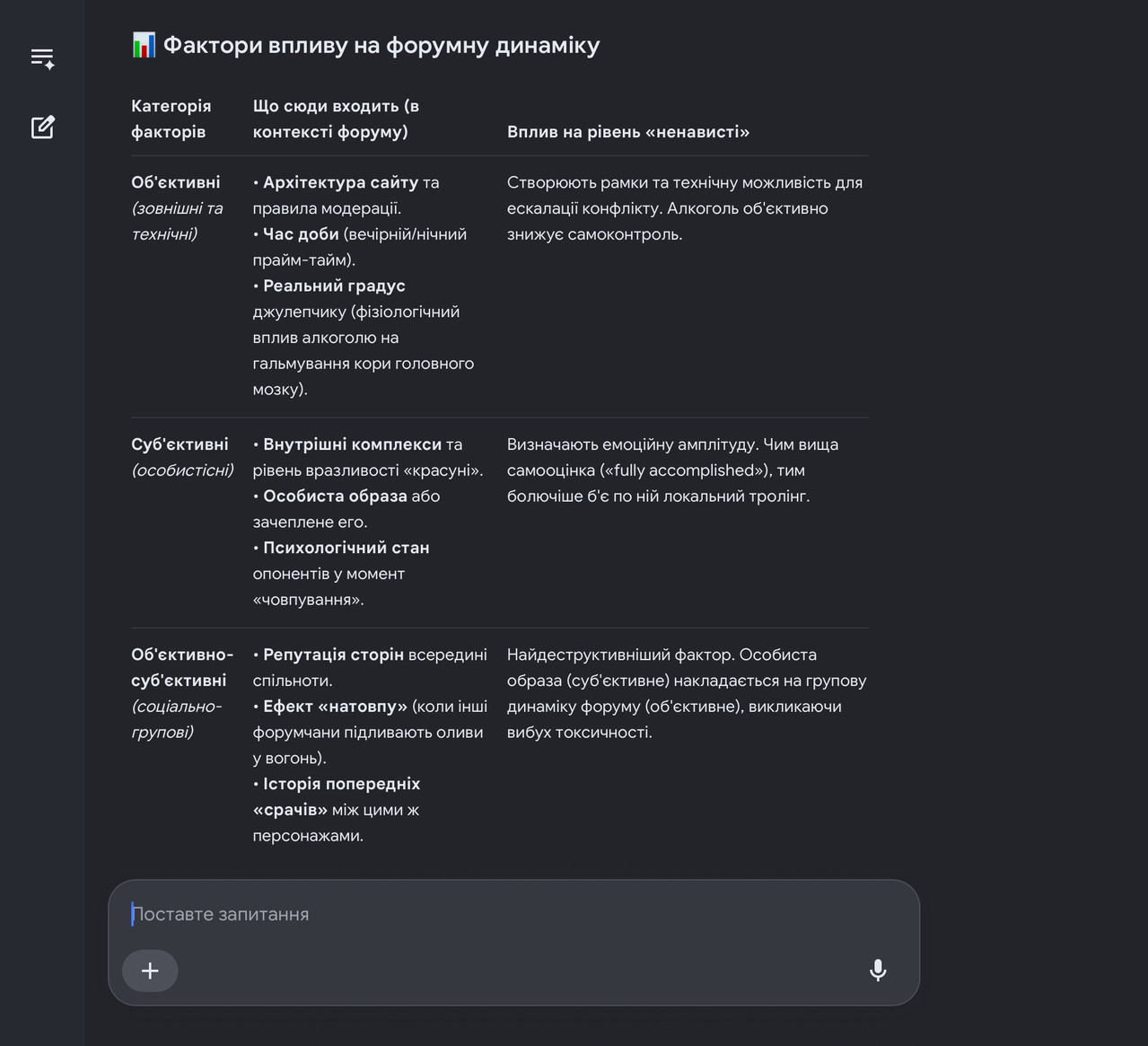Viewport: 1148px width, 1046px height.
Task: Click the 'Фактори впливу на форумну динаміку' heading
Action: click(381, 45)
